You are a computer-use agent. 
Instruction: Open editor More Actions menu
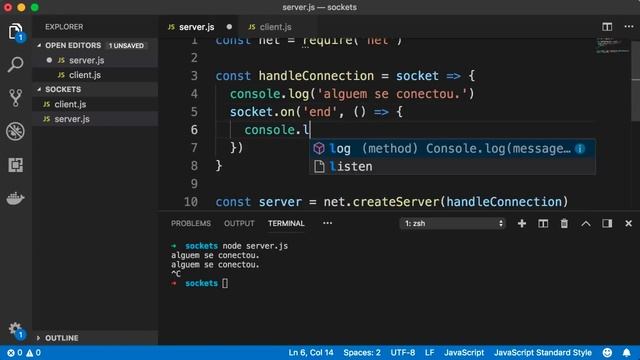[x=629, y=27]
